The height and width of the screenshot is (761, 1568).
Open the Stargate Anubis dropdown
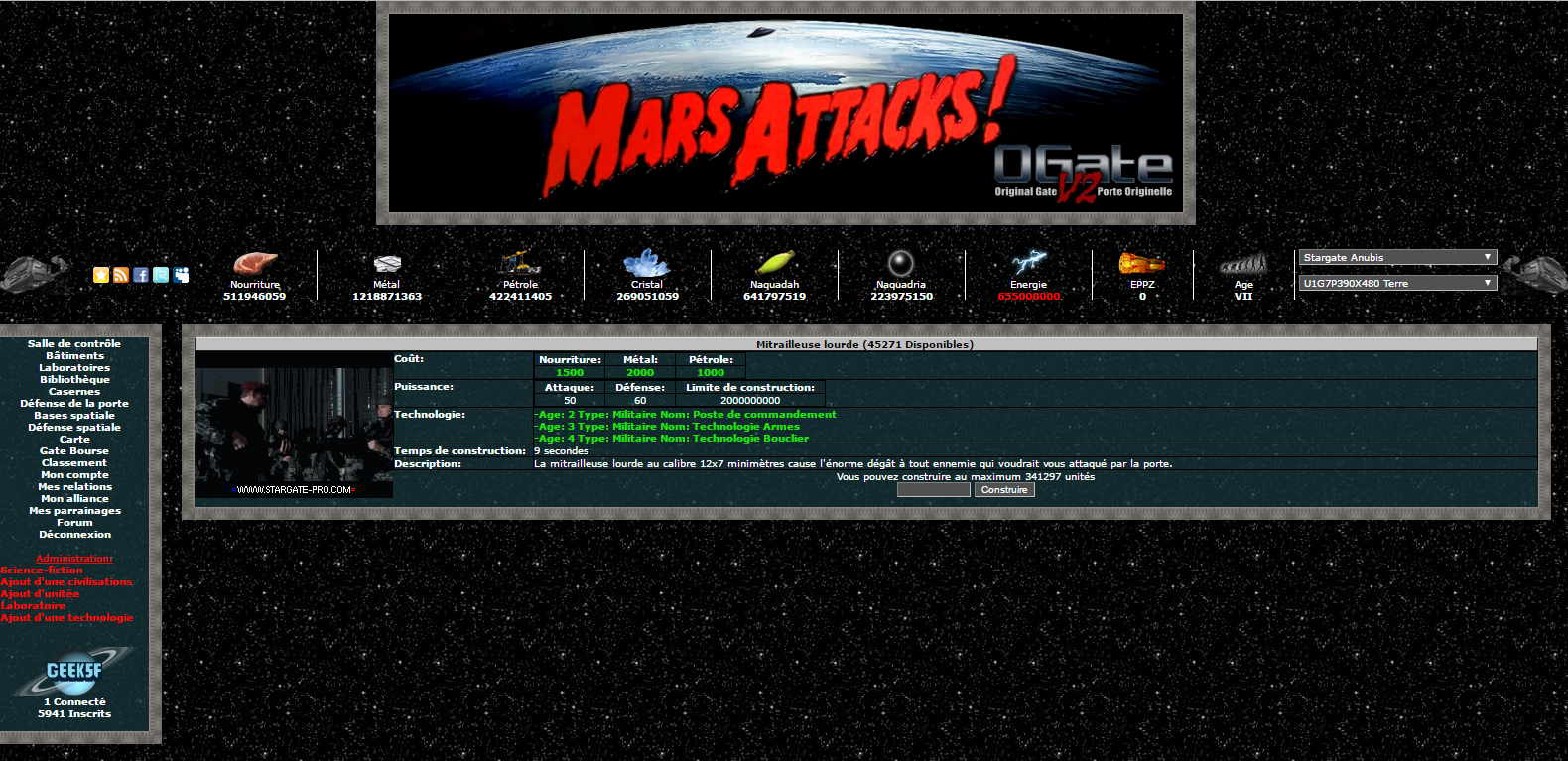[x=1397, y=257]
